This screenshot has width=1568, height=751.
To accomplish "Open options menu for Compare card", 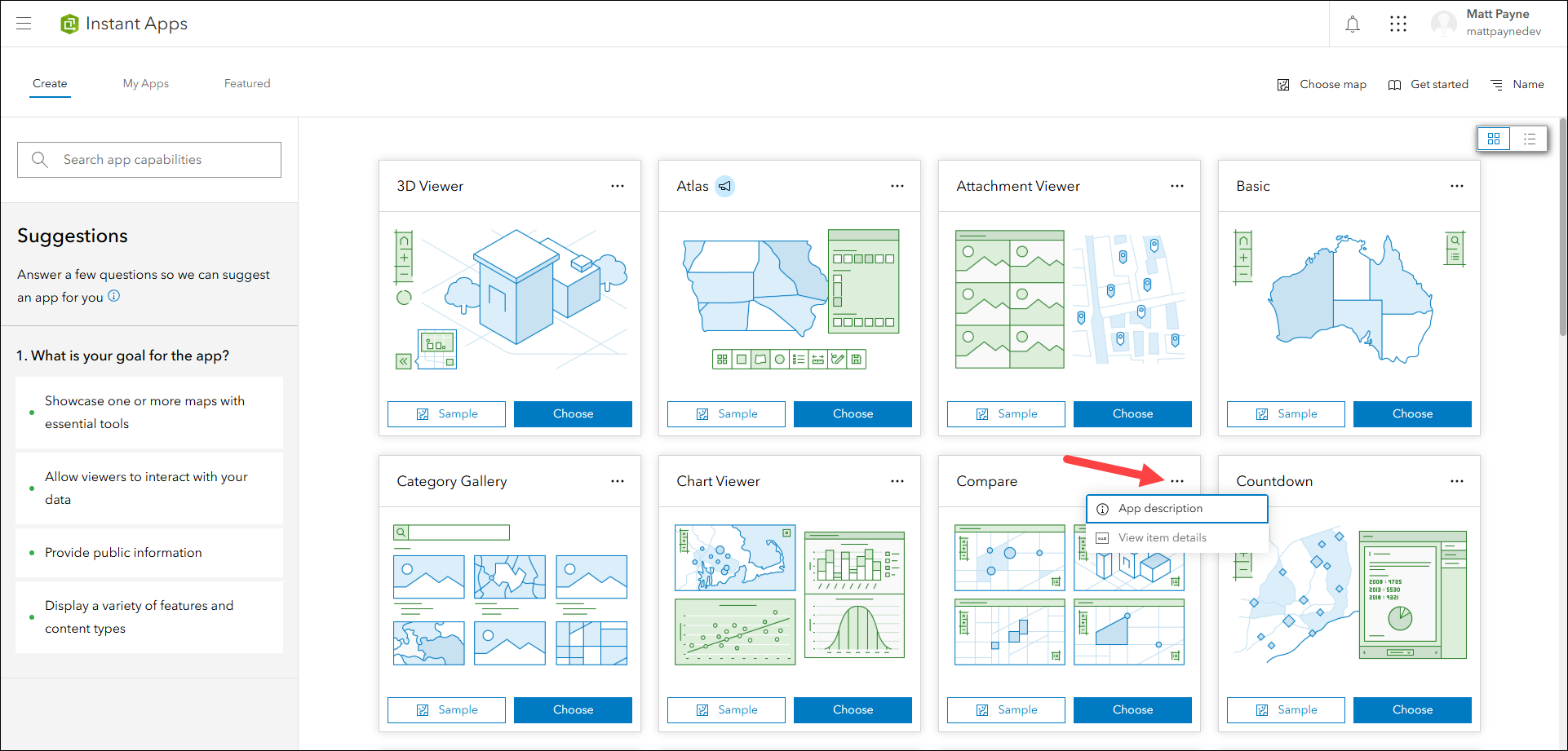I will pyautogui.click(x=1177, y=481).
